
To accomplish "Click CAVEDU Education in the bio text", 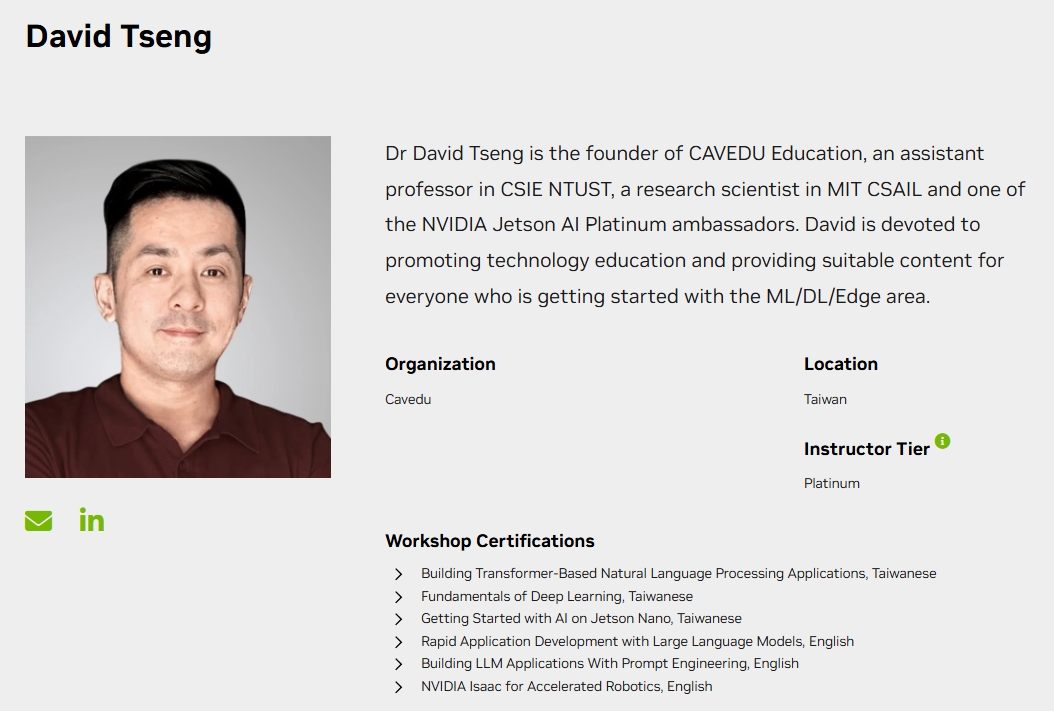I will click(774, 153).
